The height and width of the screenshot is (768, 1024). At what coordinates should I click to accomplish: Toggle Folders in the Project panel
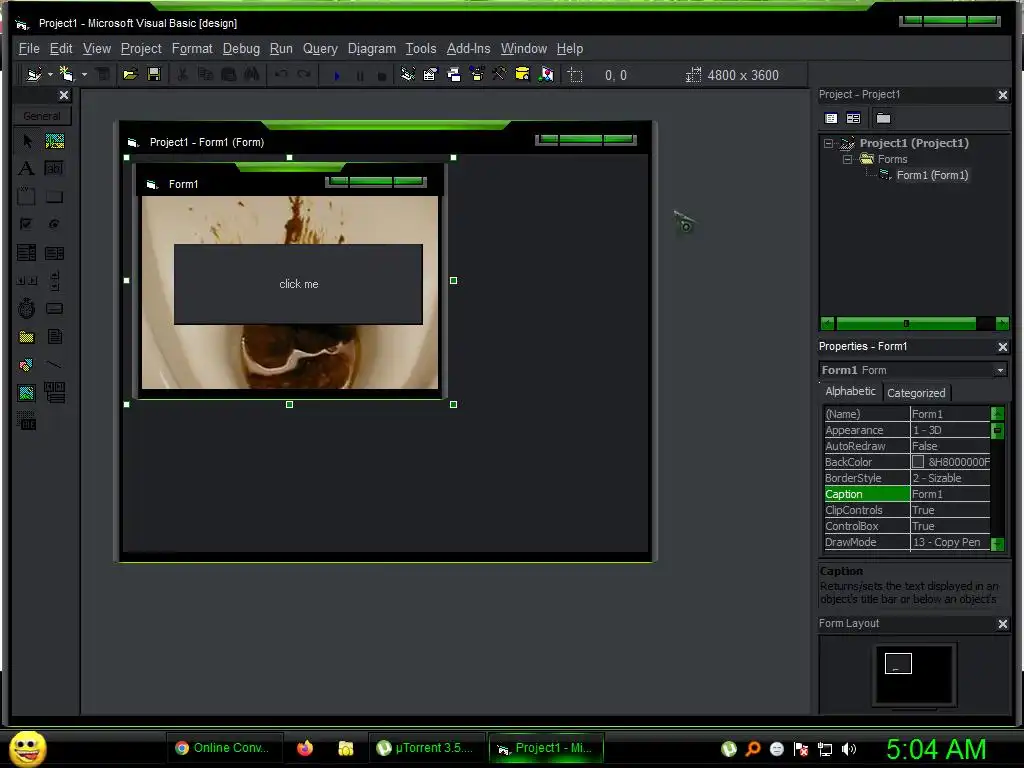[883, 118]
